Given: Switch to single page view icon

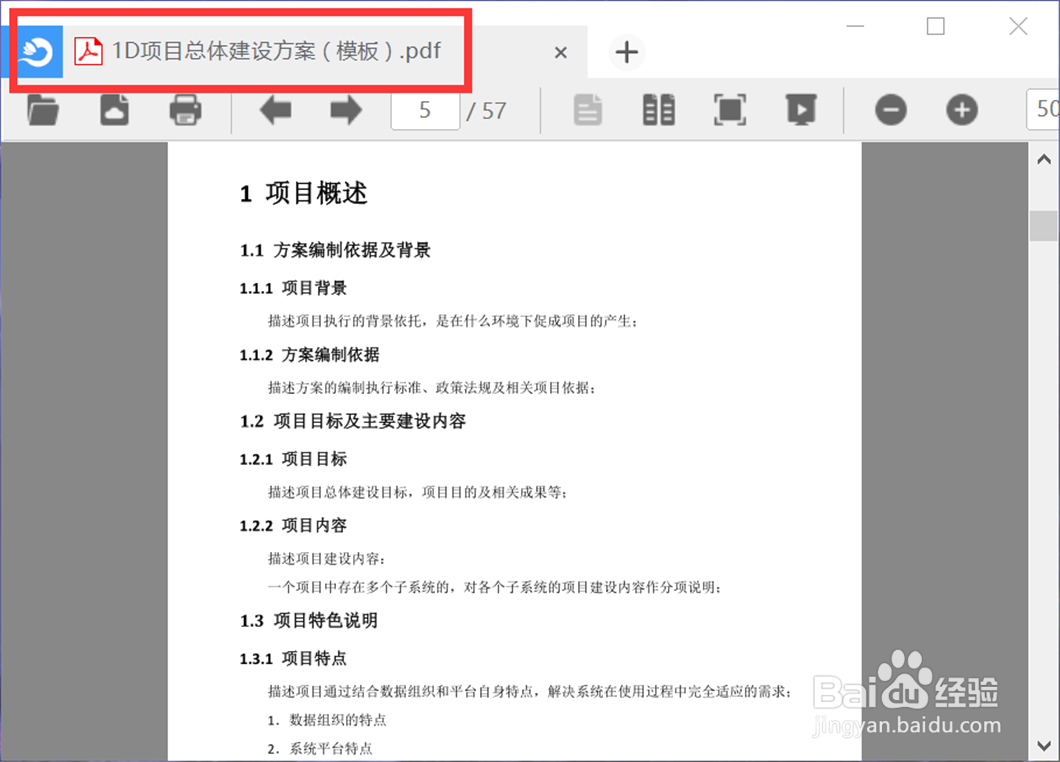Looking at the screenshot, I should pos(588,110).
